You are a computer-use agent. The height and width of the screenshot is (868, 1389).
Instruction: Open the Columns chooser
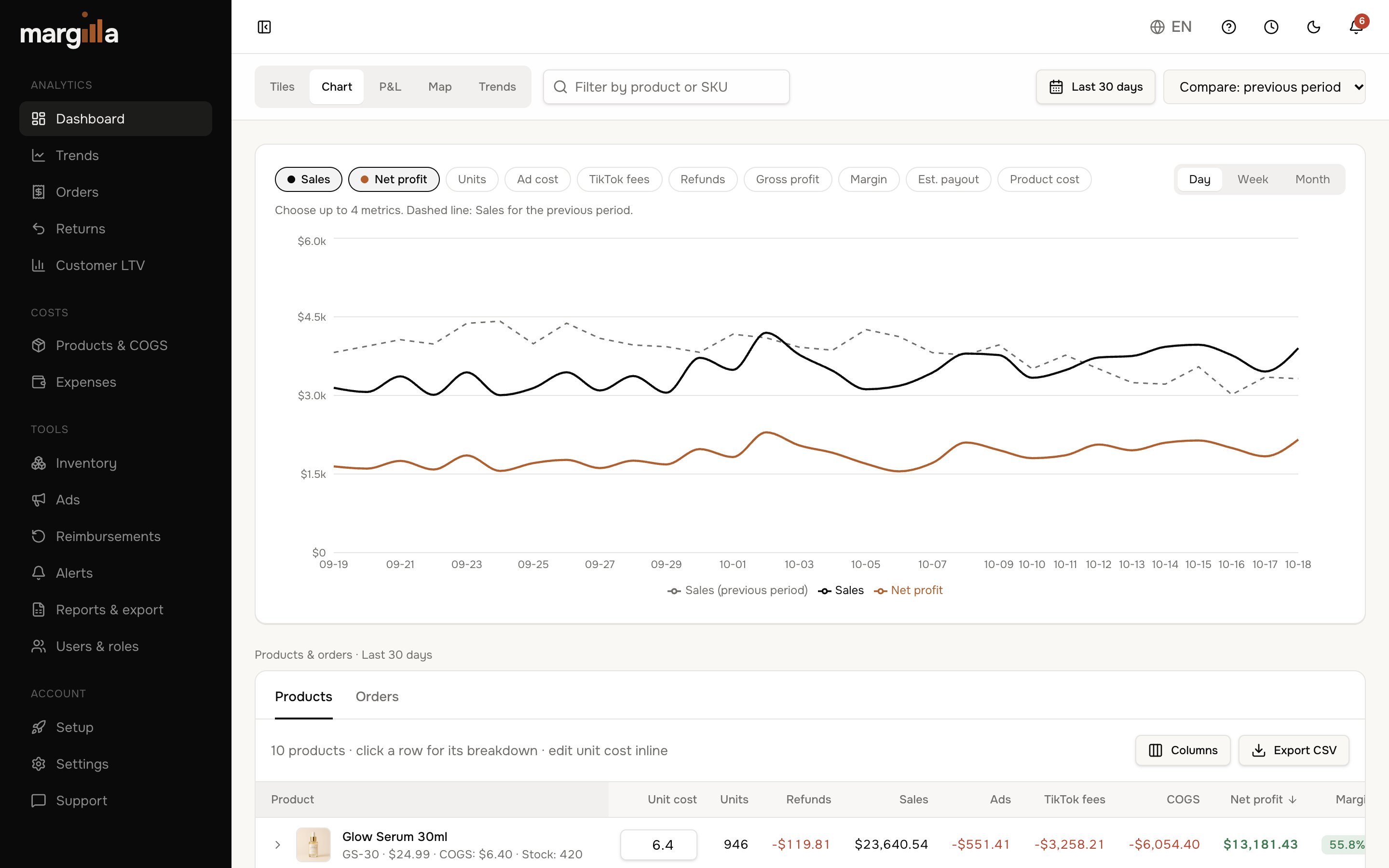point(1183,750)
